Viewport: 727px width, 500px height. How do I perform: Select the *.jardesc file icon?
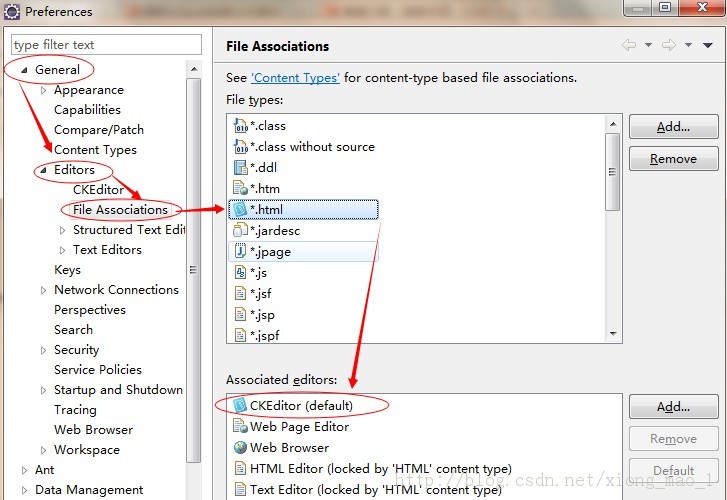[240, 230]
